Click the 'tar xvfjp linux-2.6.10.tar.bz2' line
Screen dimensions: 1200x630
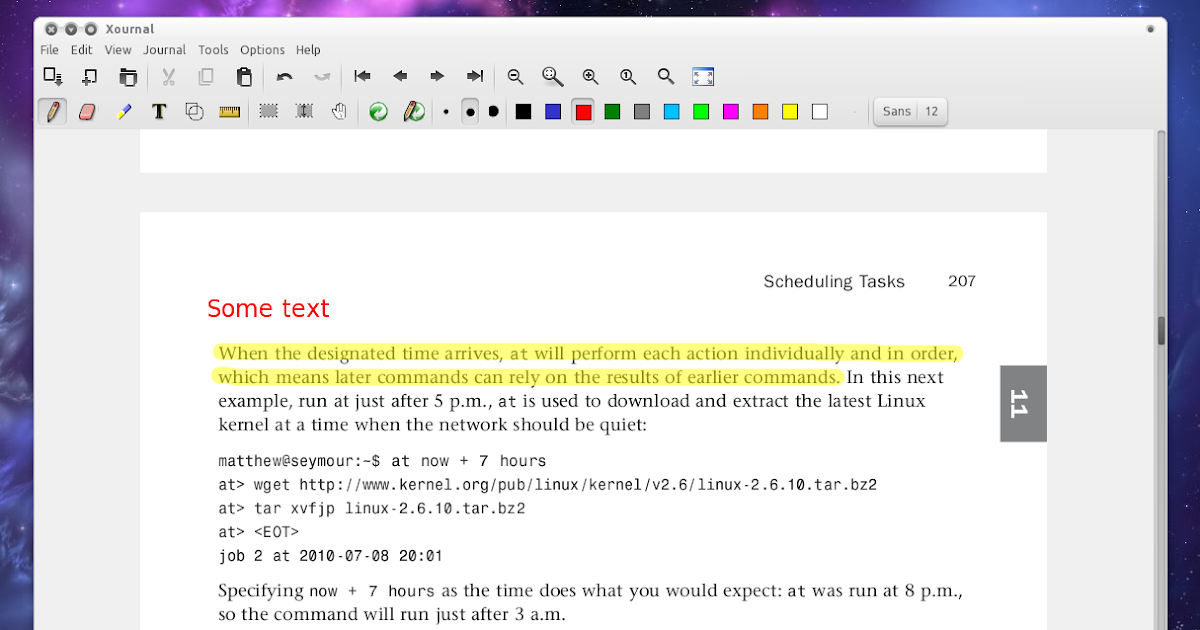click(x=390, y=508)
